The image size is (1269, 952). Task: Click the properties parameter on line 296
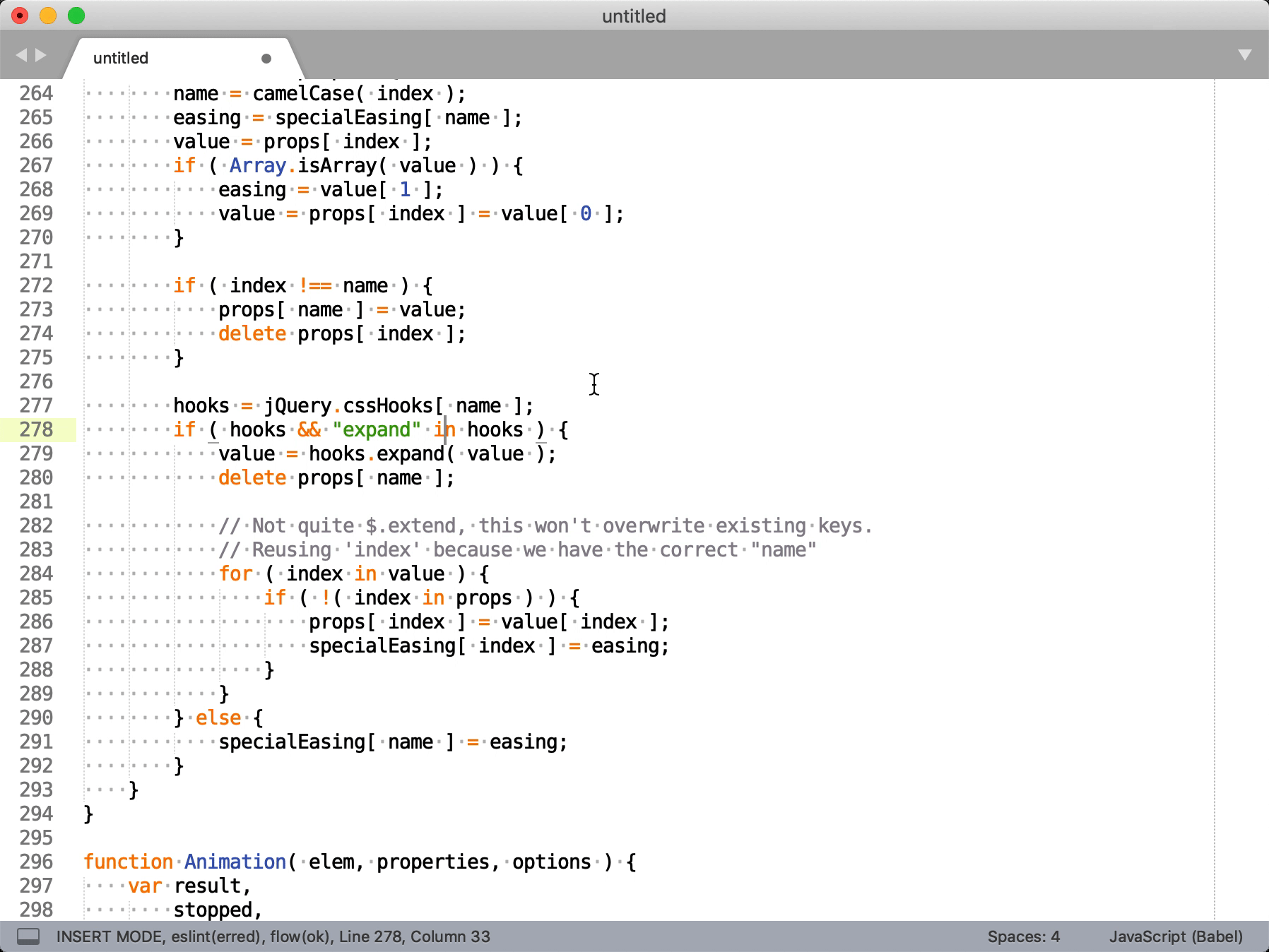(x=433, y=862)
